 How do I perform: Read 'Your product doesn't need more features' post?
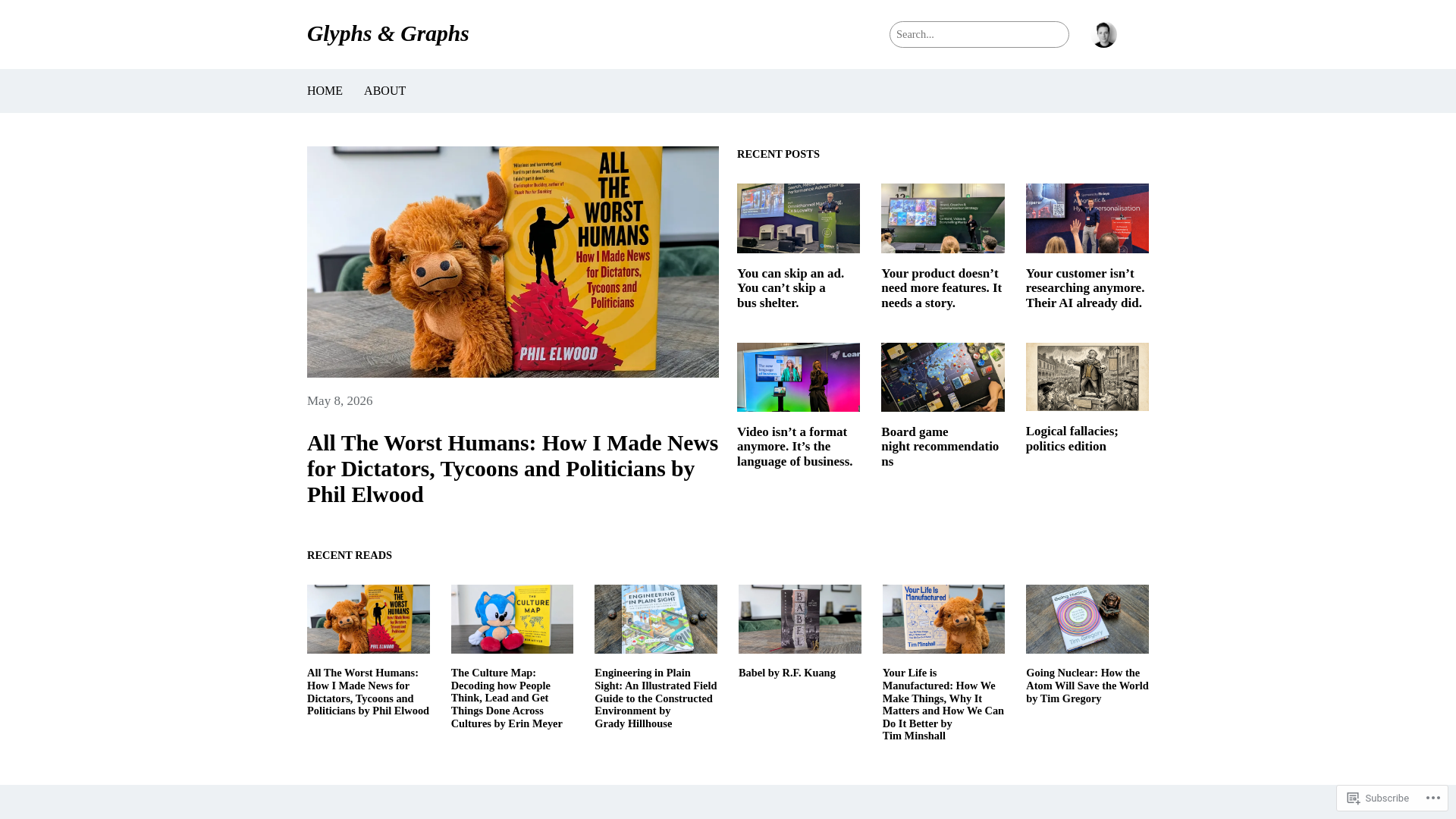[x=942, y=288]
